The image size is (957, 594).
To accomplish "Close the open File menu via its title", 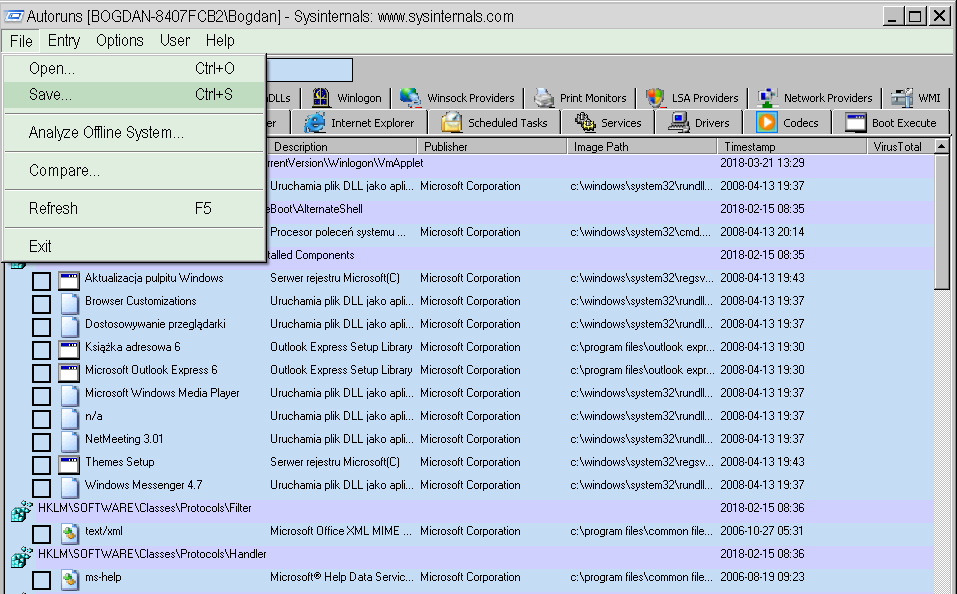I will (x=21, y=41).
